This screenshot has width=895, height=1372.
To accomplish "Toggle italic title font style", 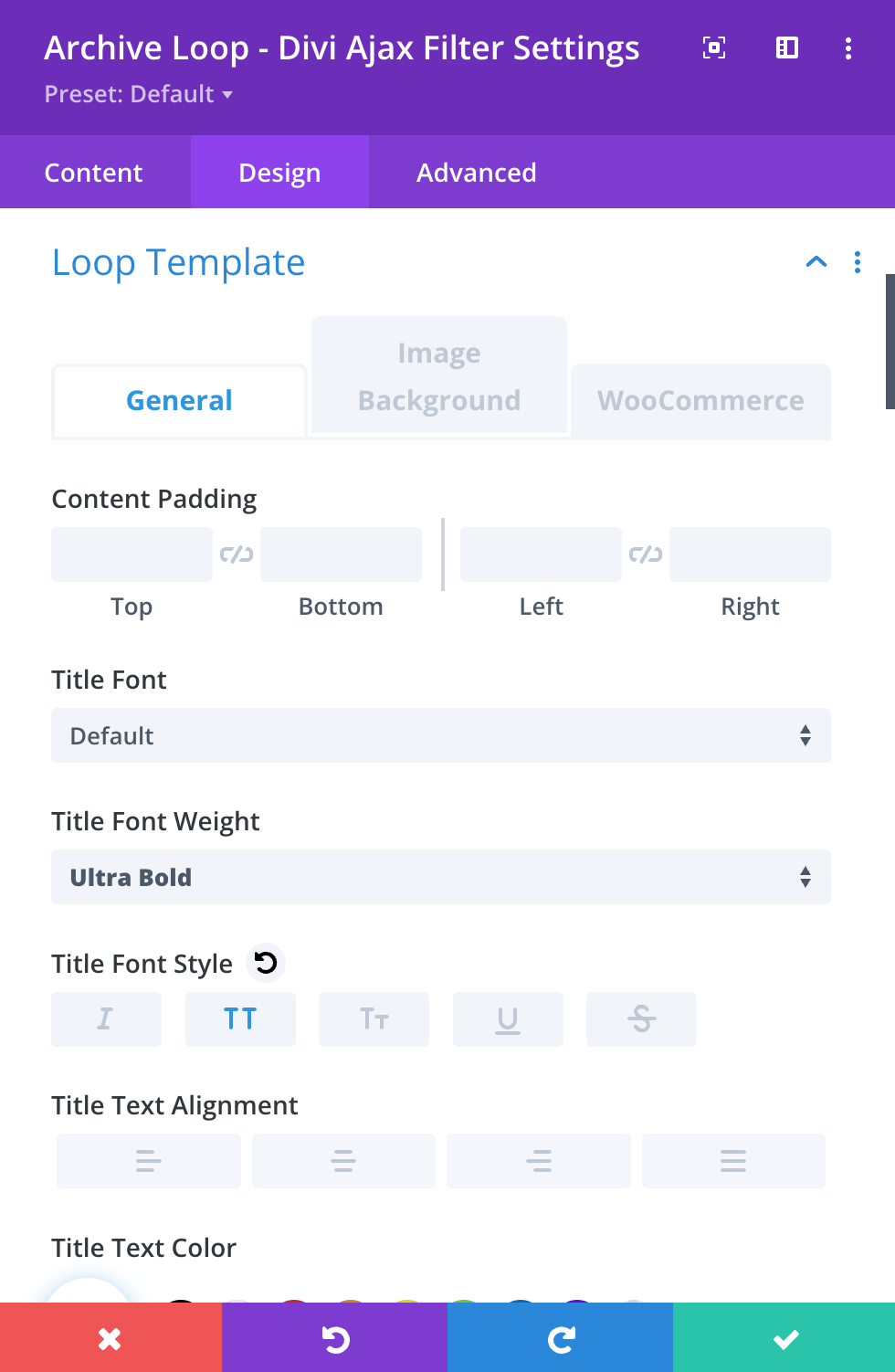I will tap(106, 1019).
